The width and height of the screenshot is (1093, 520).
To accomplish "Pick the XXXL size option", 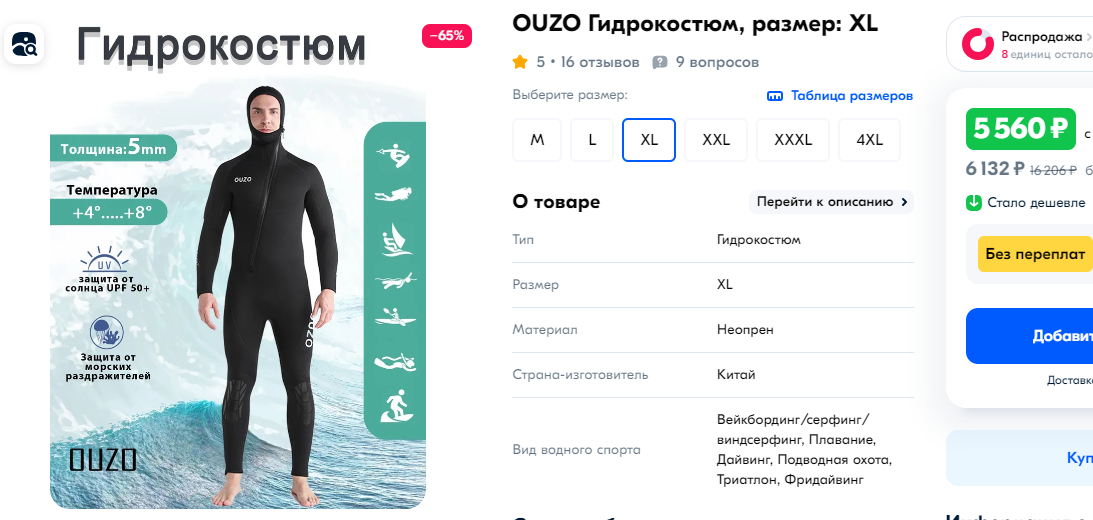I will [793, 140].
